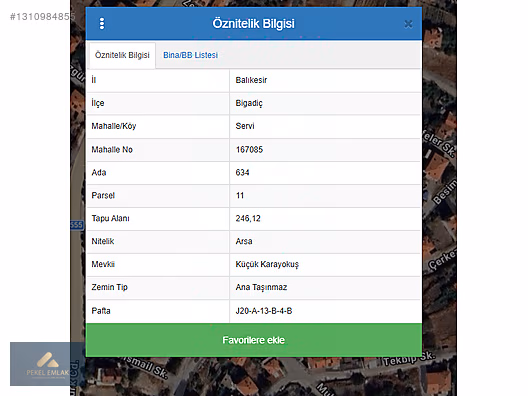Select the Tapu Alanı value 246,12
The image size is (528, 396).
(248, 218)
